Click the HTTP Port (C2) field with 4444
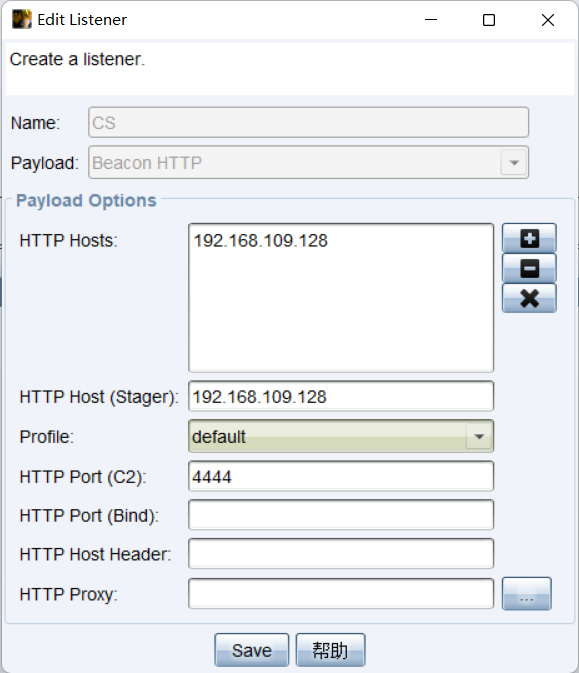Viewport: 579px width, 673px height. tap(341, 476)
